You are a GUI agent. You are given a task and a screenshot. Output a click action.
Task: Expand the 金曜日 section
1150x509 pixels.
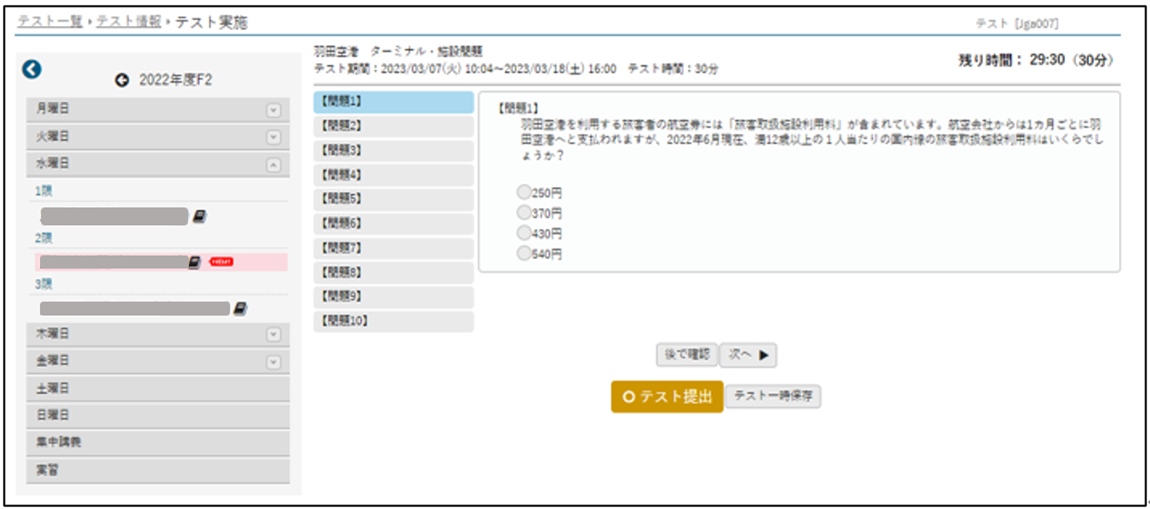[x=273, y=360]
